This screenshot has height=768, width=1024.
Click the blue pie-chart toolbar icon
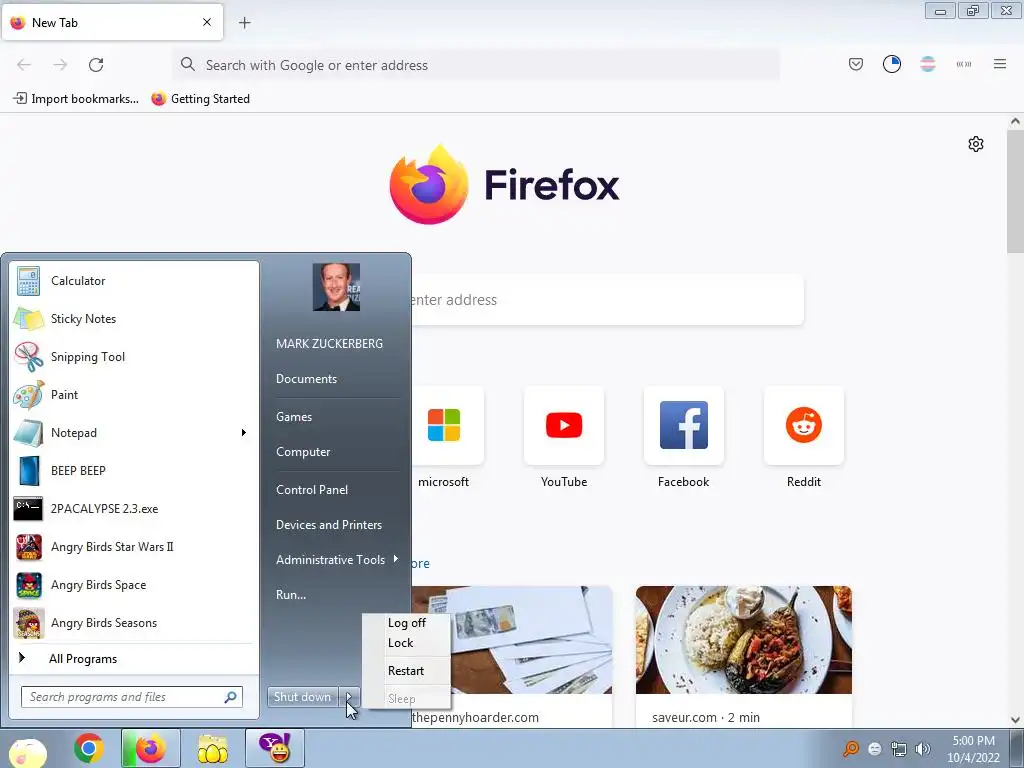[x=892, y=64]
